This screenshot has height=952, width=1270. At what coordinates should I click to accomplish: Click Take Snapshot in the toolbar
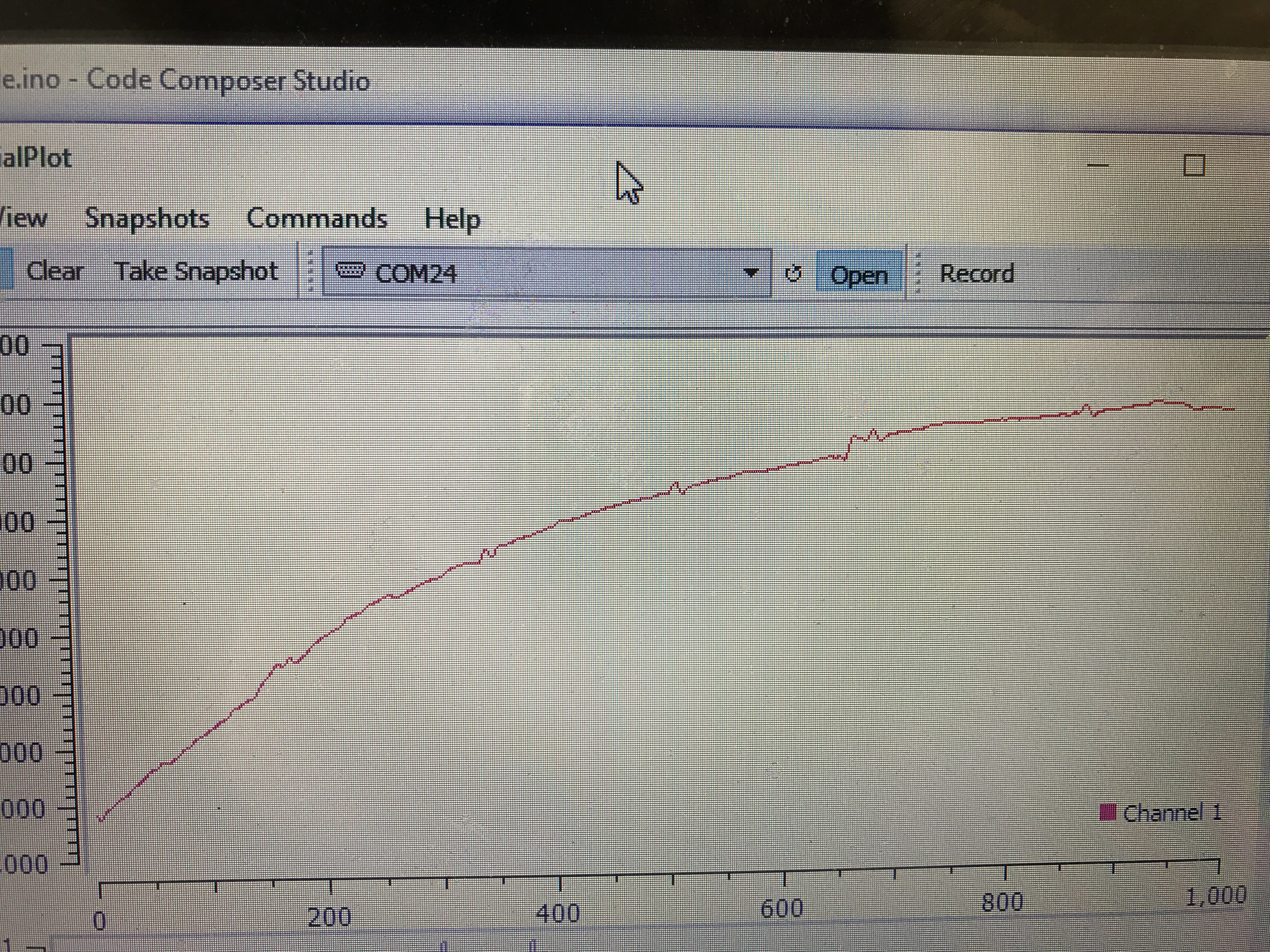(196, 271)
